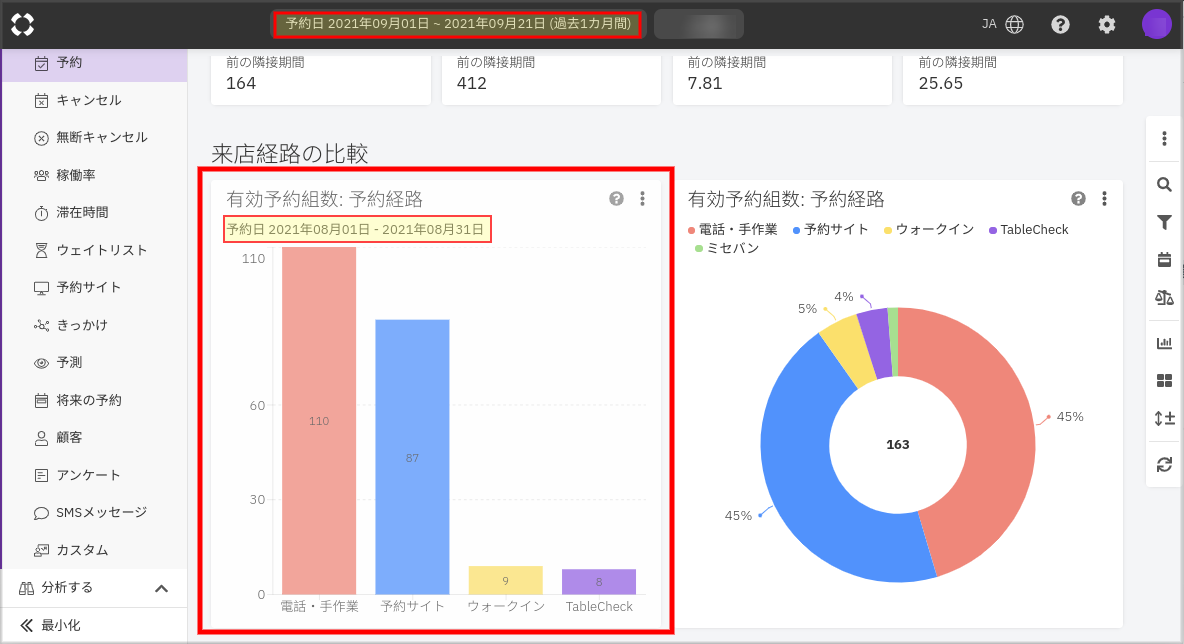Open the filter funnel tool
This screenshot has width=1184, height=644.
[1164, 222]
